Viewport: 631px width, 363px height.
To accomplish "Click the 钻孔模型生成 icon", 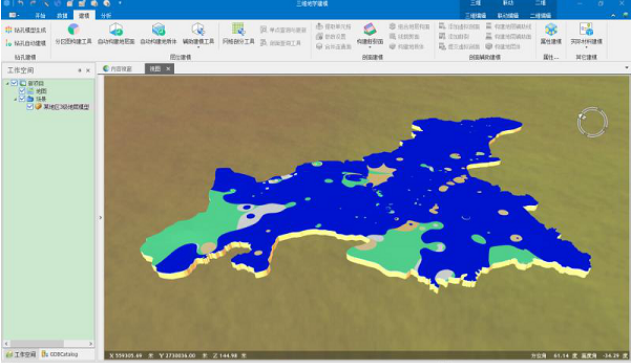I will pos(8,30).
